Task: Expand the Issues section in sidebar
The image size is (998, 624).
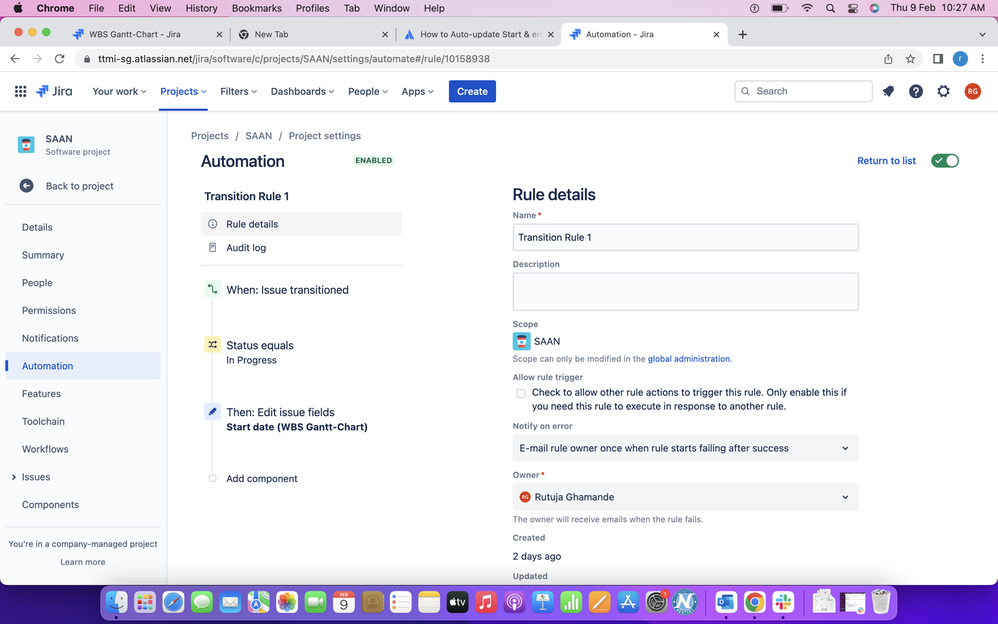Action: coord(14,477)
